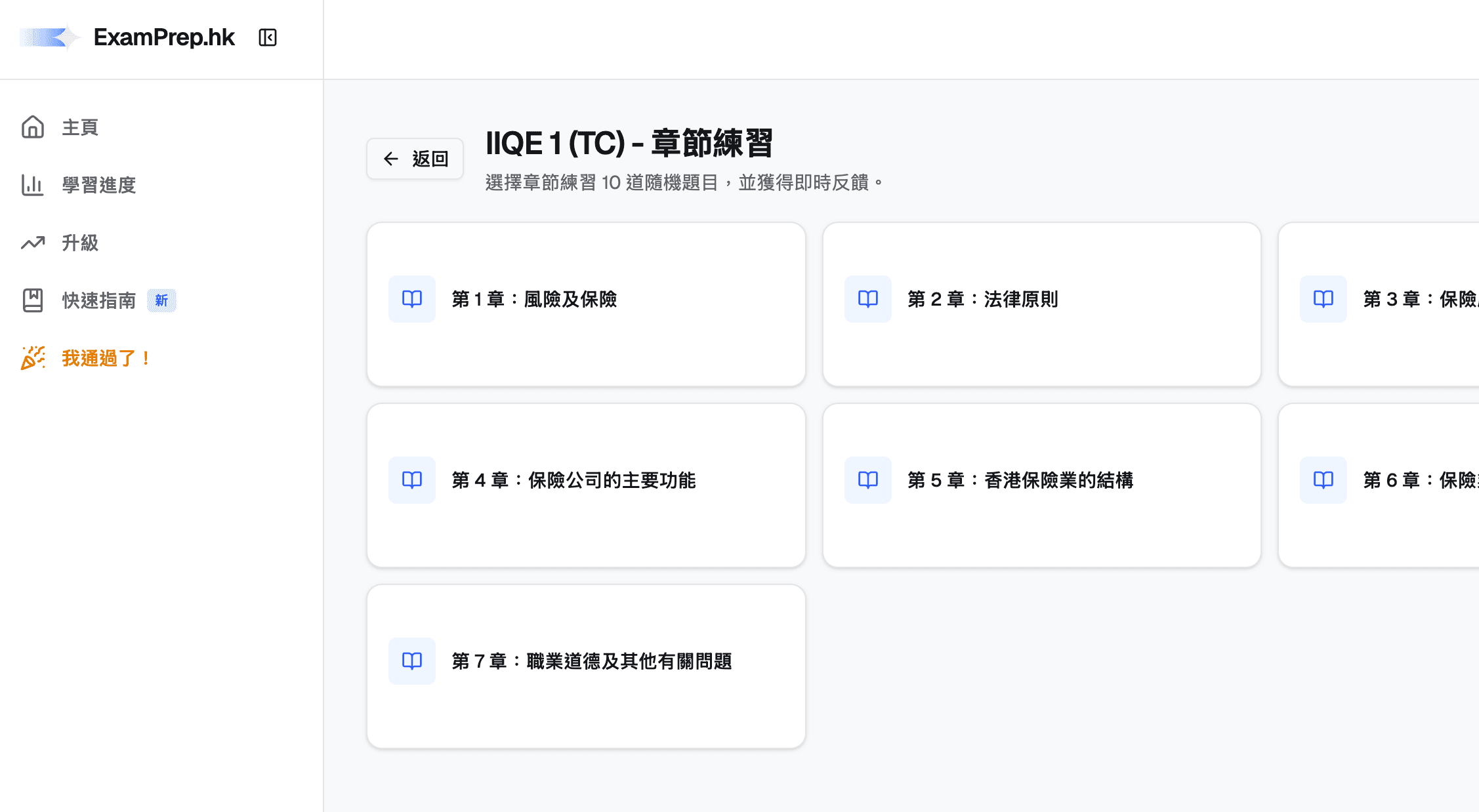
Task: Click the bookmark icon beside 快速指南
Action: [x=33, y=300]
